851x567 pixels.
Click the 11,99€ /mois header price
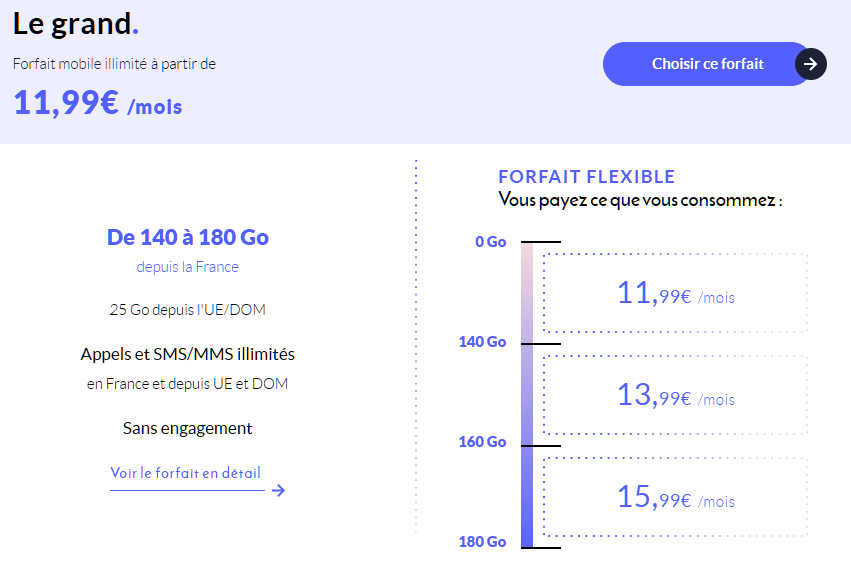[x=97, y=103]
